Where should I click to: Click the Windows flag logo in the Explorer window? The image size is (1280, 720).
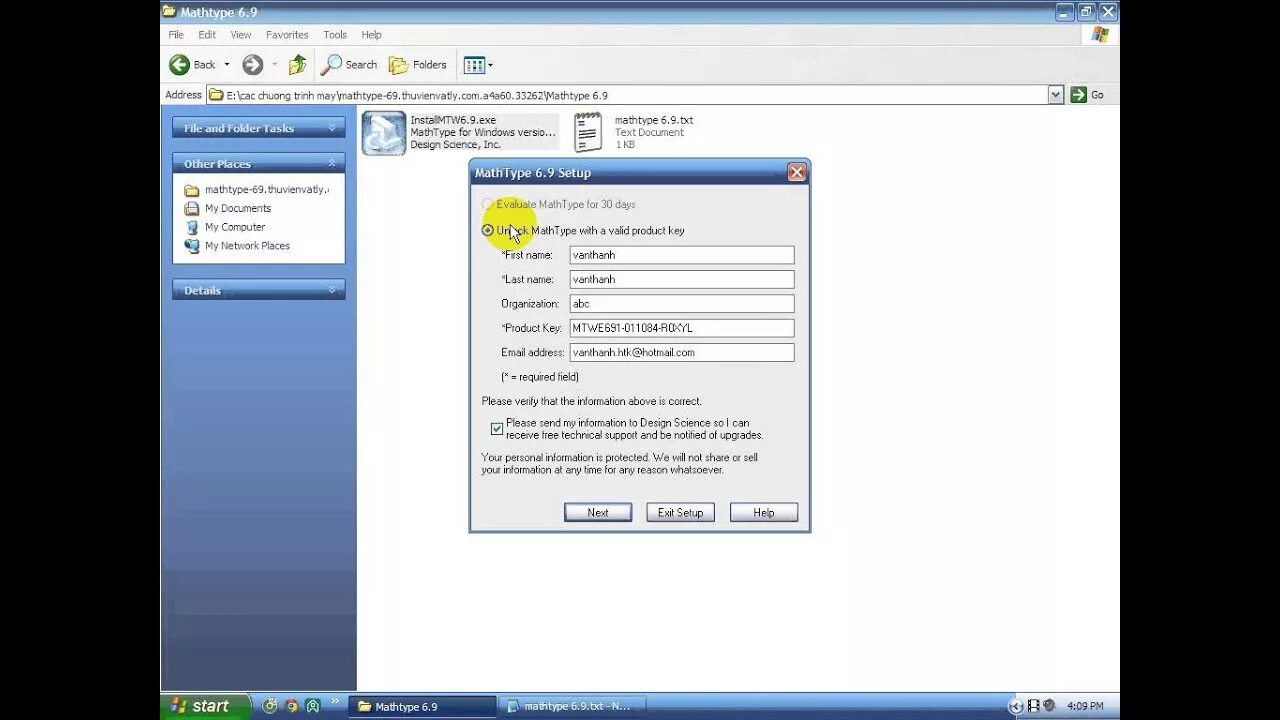click(1100, 34)
